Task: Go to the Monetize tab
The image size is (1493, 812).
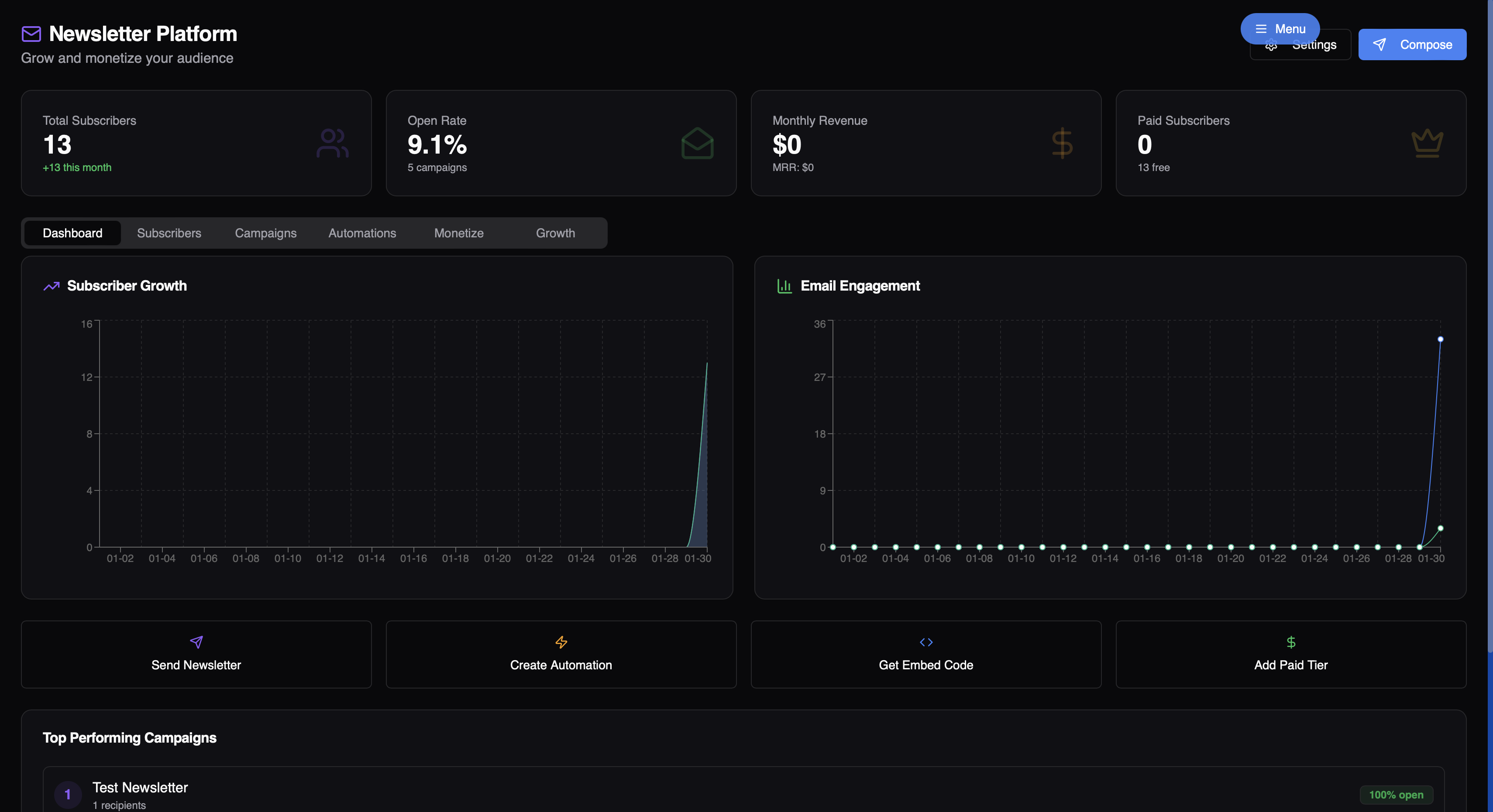Action: [458, 233]
